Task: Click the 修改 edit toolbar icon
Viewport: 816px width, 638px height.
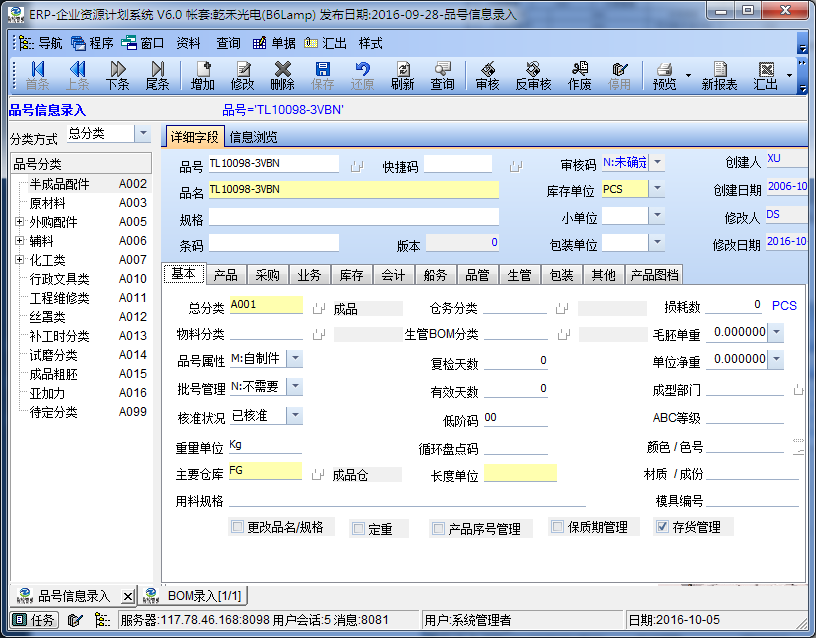Action: (243, 75)
